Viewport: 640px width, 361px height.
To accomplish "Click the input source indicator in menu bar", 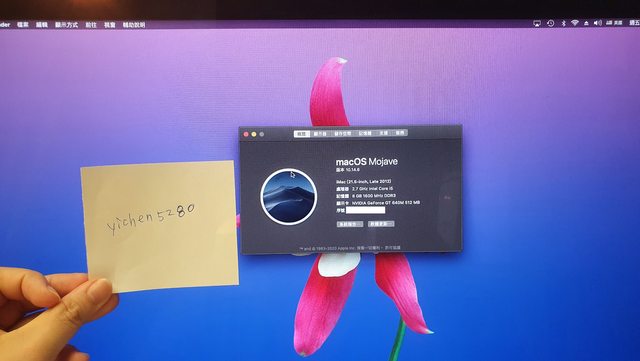I will click(614, 23).
